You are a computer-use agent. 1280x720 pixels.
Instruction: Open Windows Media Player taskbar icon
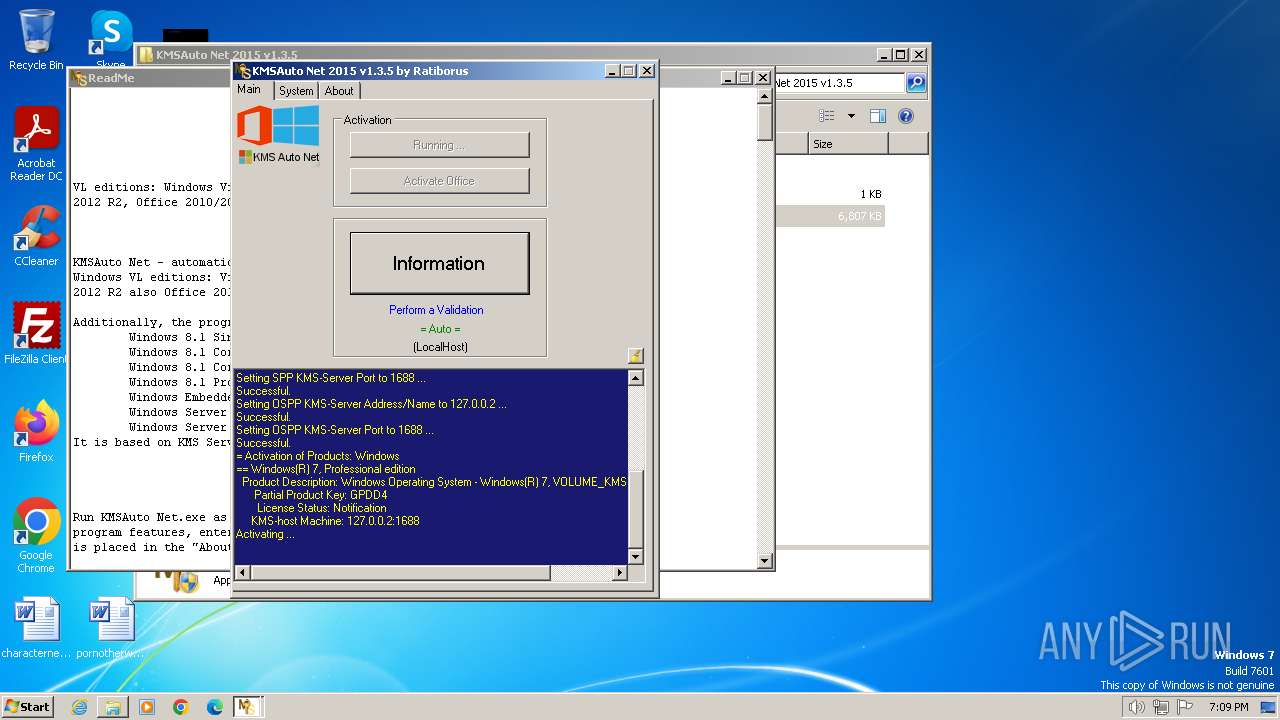point(147,707)
